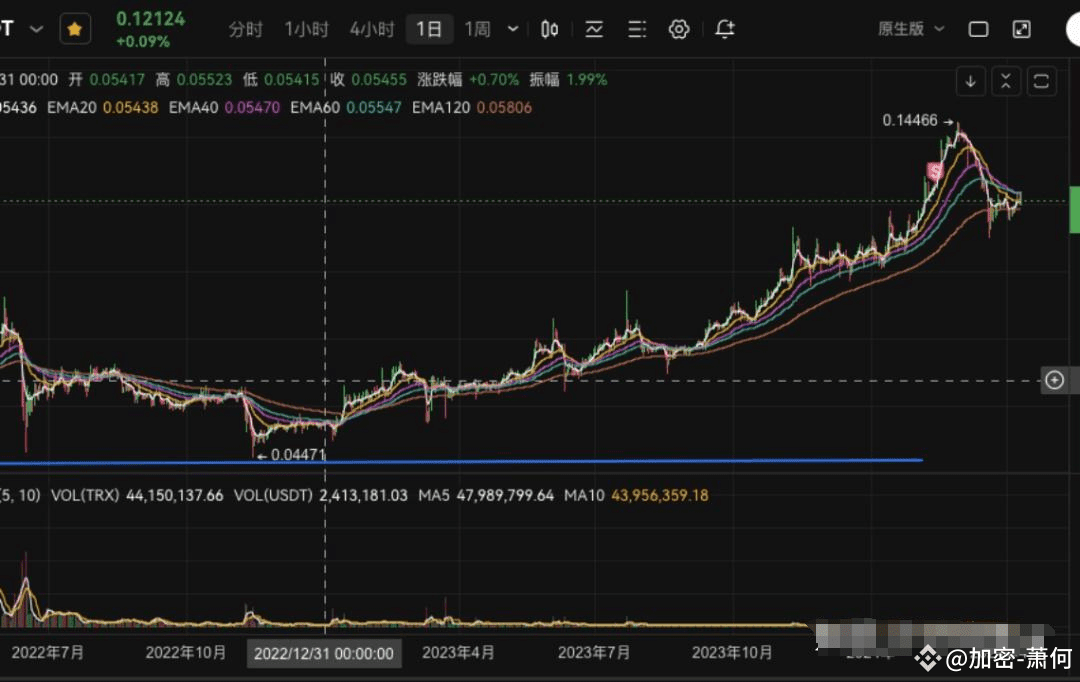Click the fullscreen expand icon
1080x682 pixels.
[x=1021, y=29]
